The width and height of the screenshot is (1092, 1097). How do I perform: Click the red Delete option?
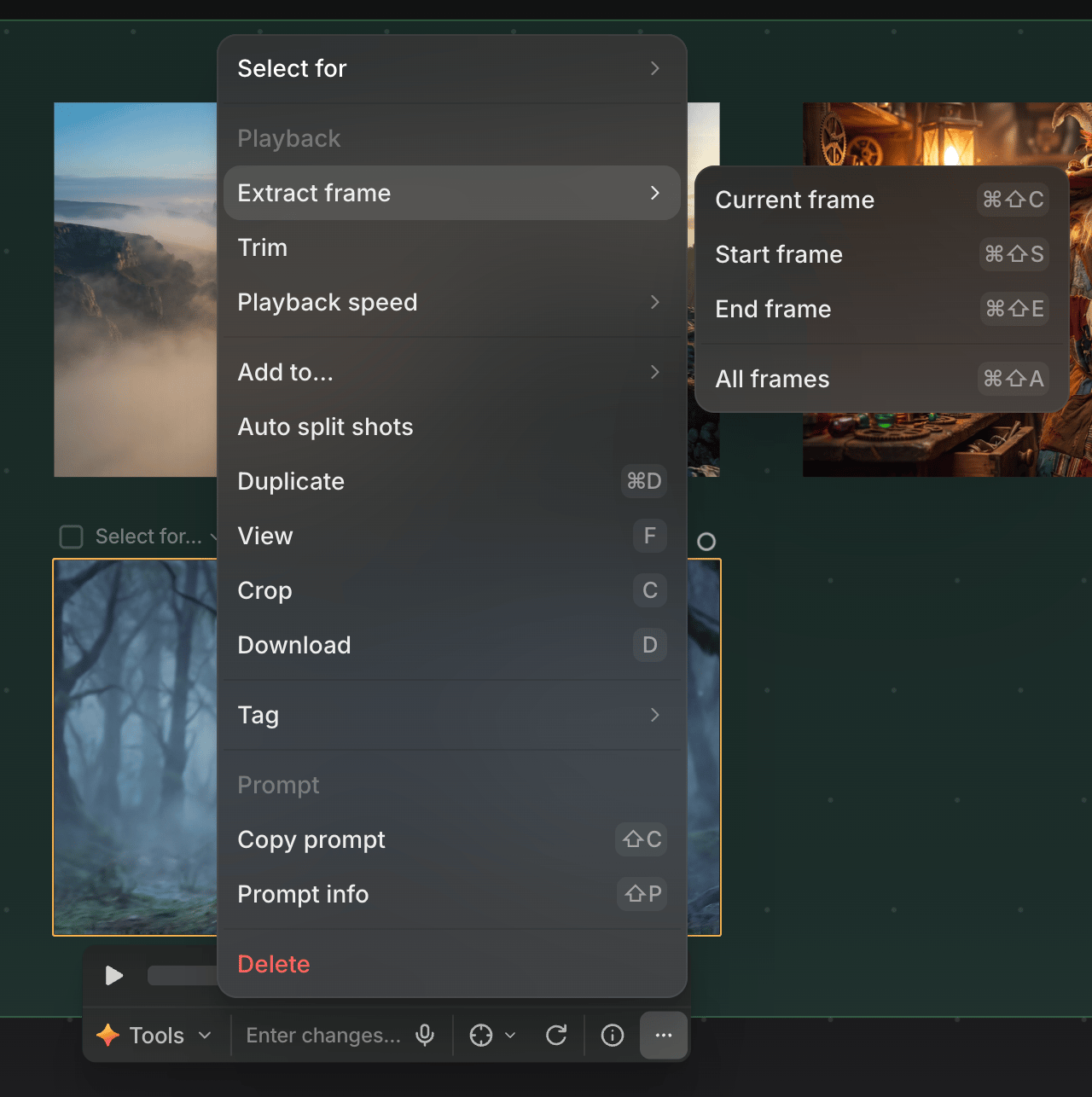(x=452, y=964)
